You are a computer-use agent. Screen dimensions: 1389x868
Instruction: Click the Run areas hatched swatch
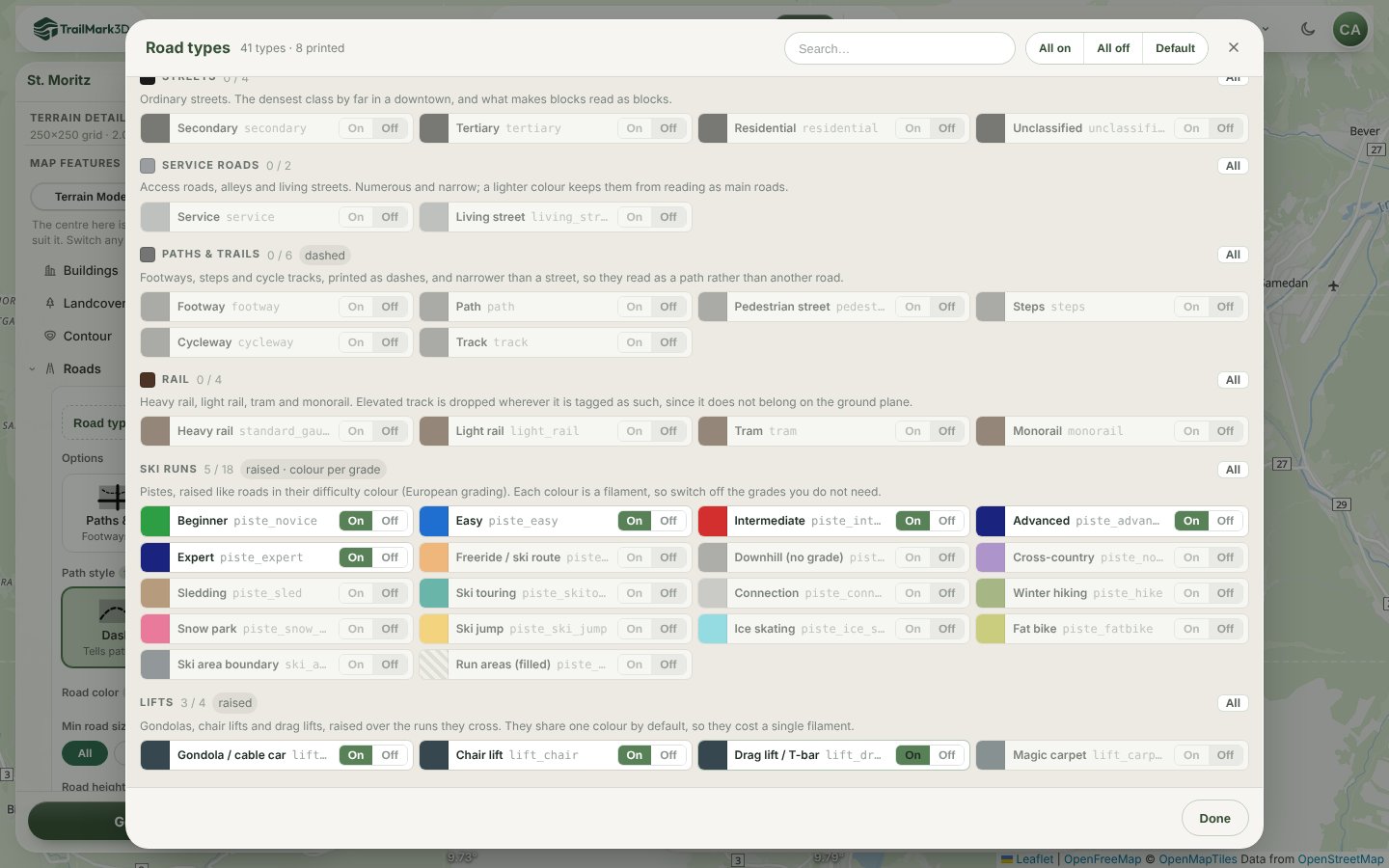pyautogui.click(x=434, y=665)
